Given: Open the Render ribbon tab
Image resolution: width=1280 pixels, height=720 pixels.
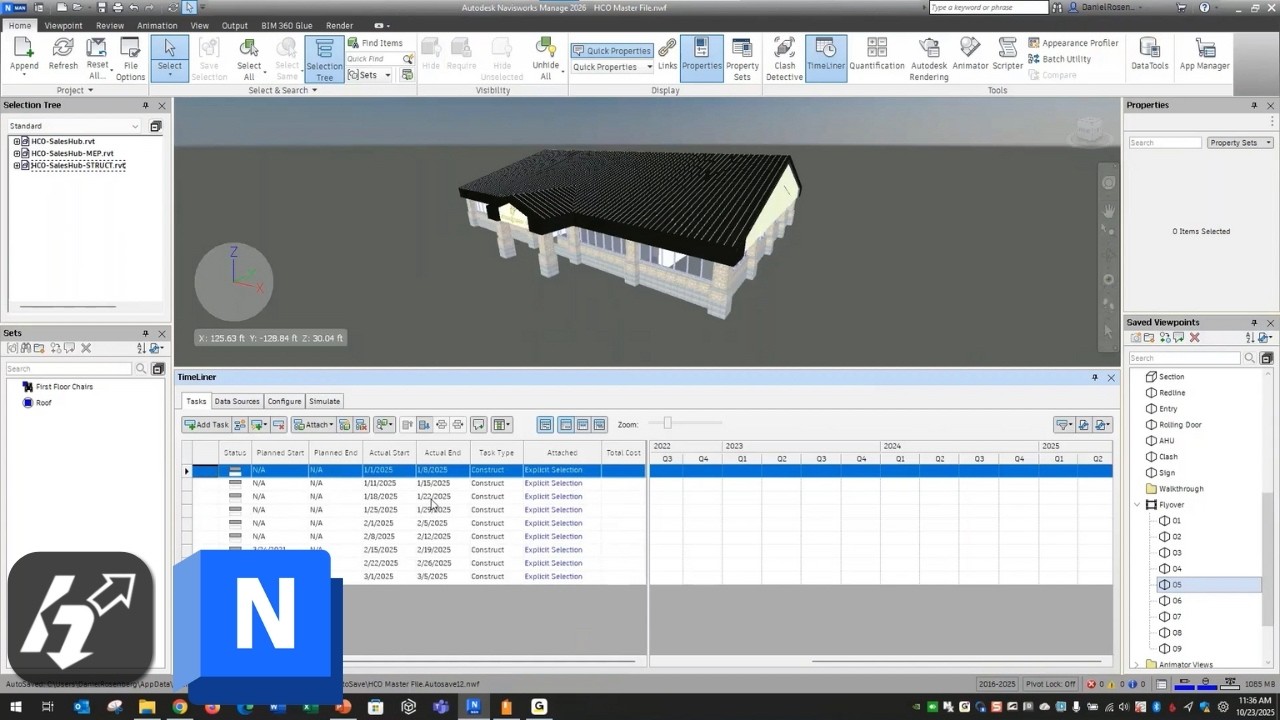Looking at the screenshot, I should [x=340, y=25].
